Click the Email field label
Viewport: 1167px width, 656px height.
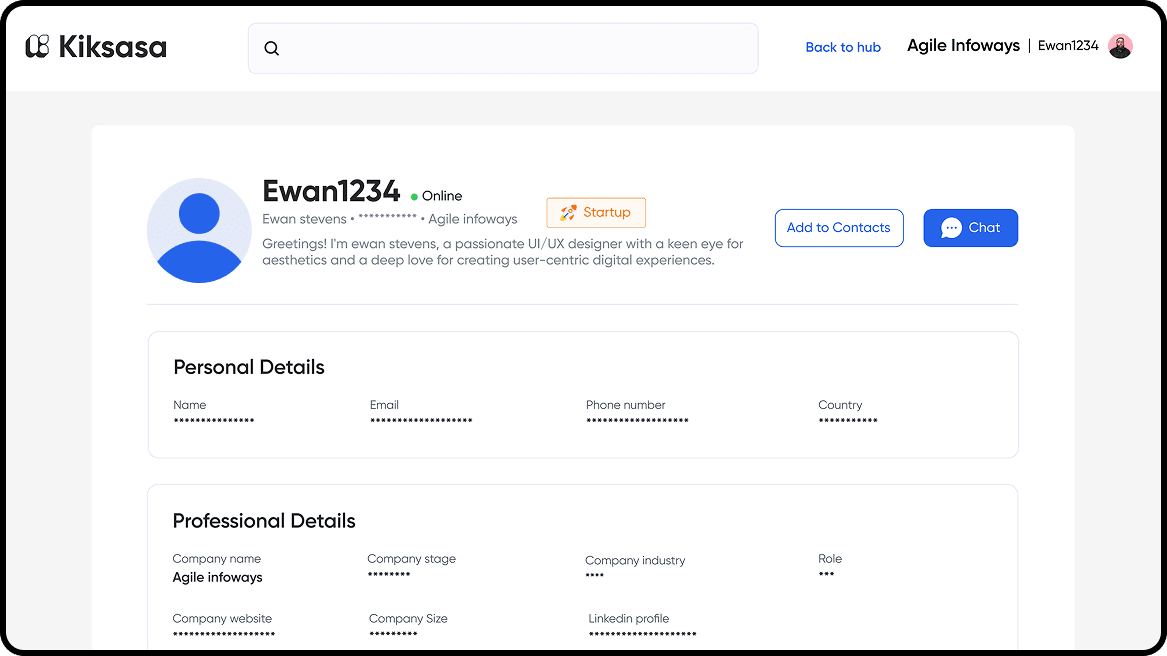[384, 405]
